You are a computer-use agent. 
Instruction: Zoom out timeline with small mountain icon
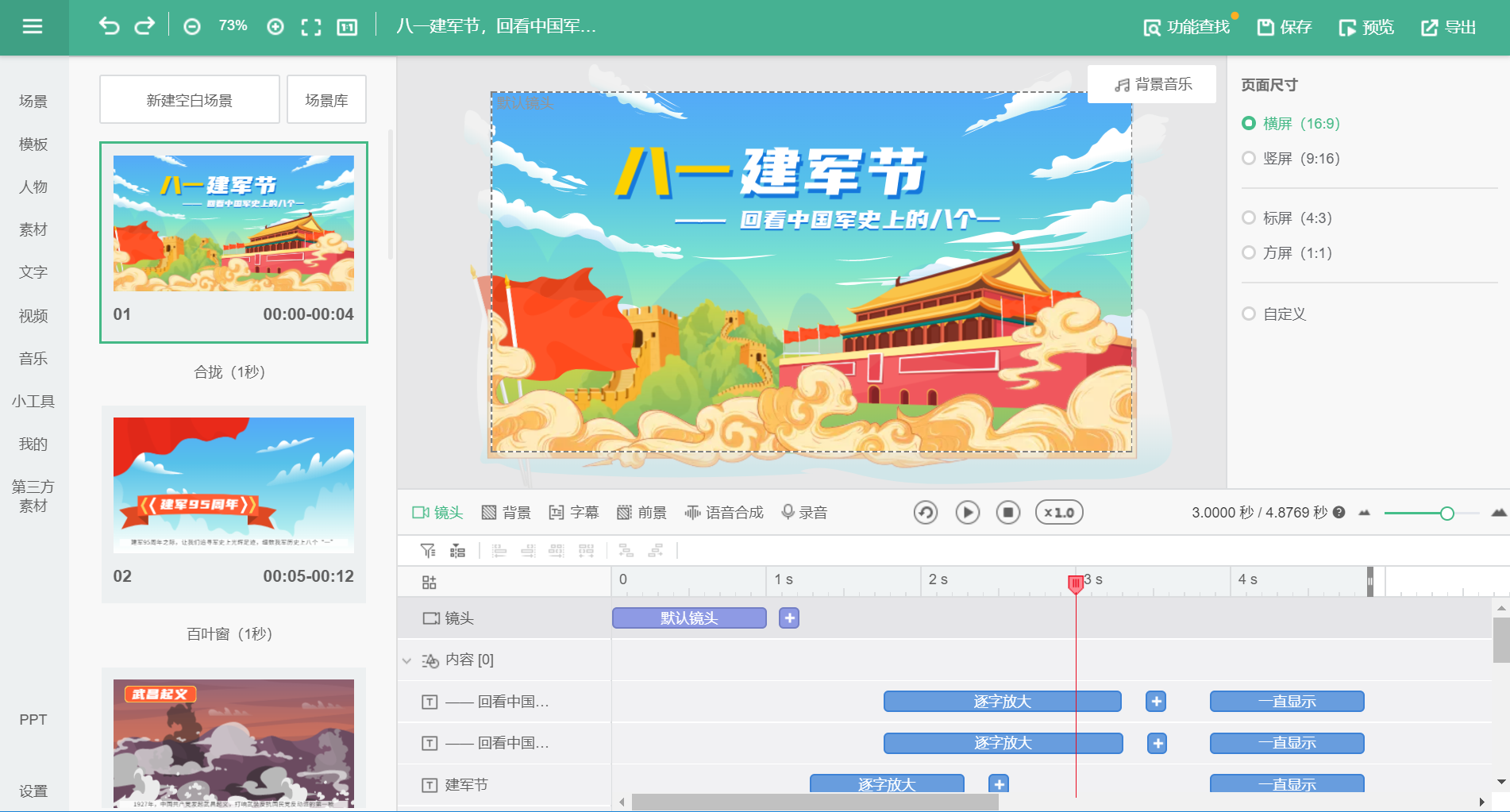[x=1364, y=513]
